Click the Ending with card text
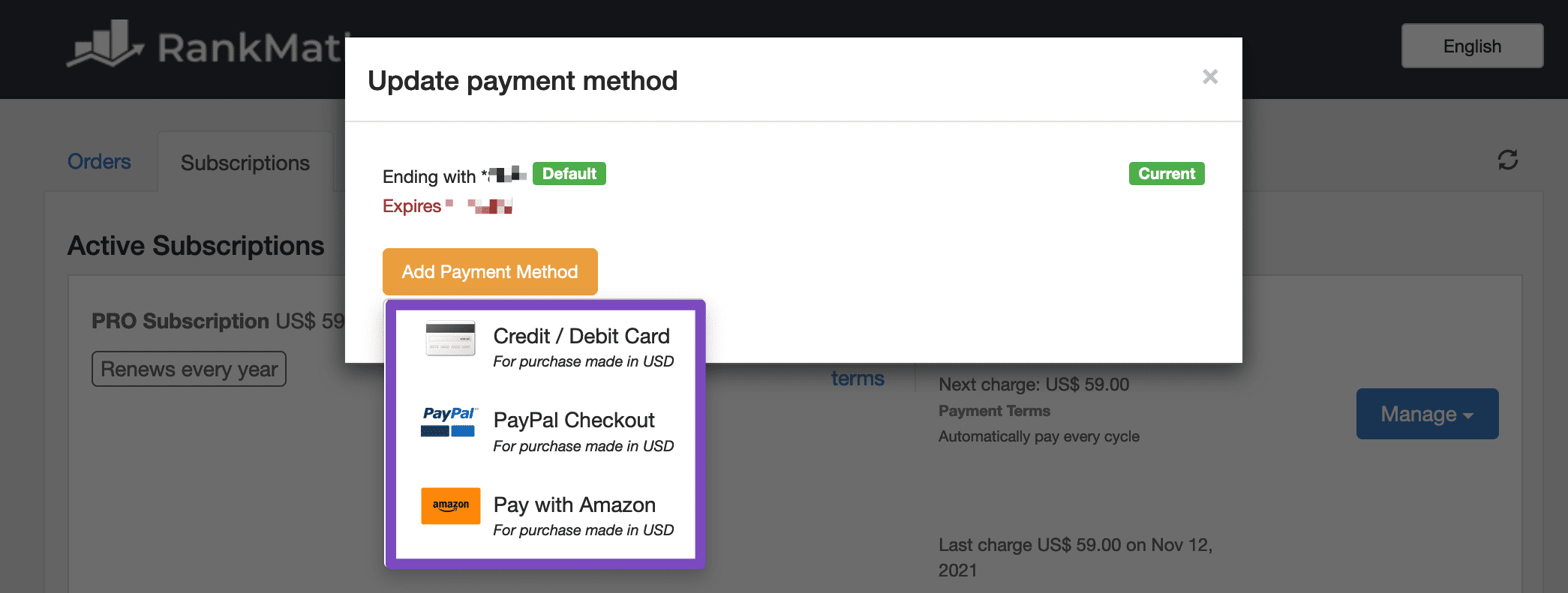Viewport: 1568px width, 593px height. tap(454, 176)
